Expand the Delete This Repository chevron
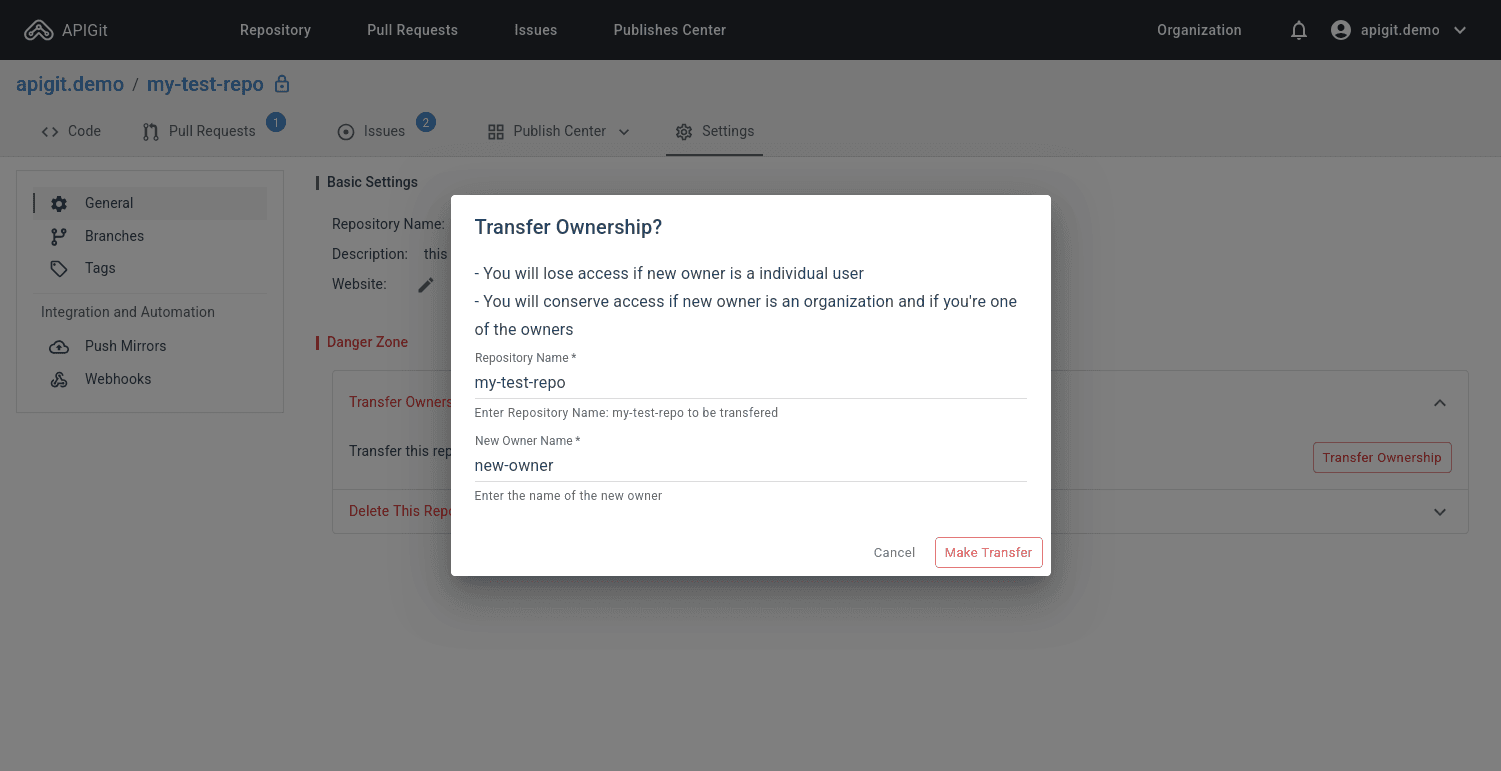This screenshot has height=771, width=1501. [1440, 512]
